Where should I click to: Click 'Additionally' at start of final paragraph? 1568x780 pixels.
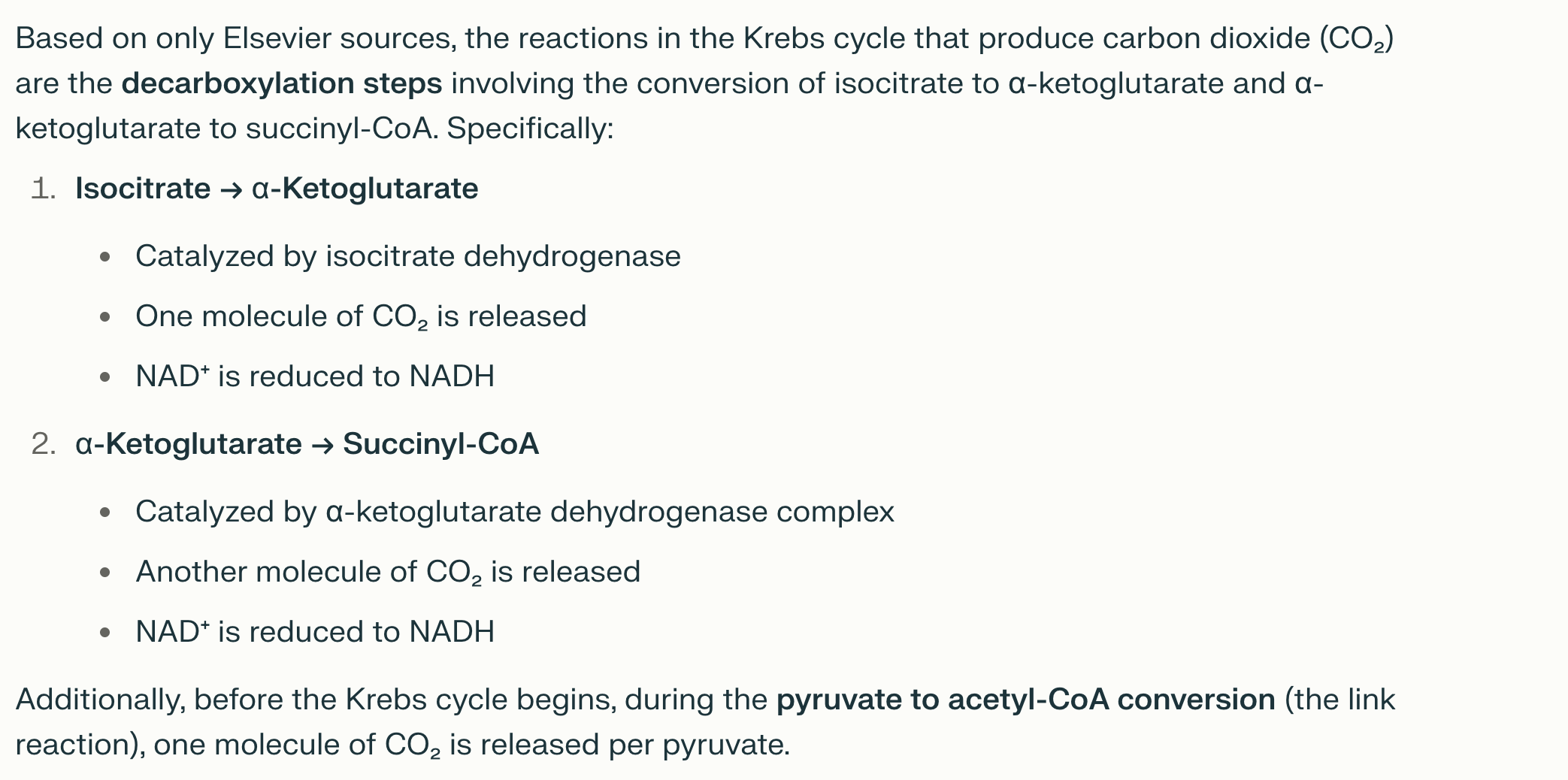point(99,700)
